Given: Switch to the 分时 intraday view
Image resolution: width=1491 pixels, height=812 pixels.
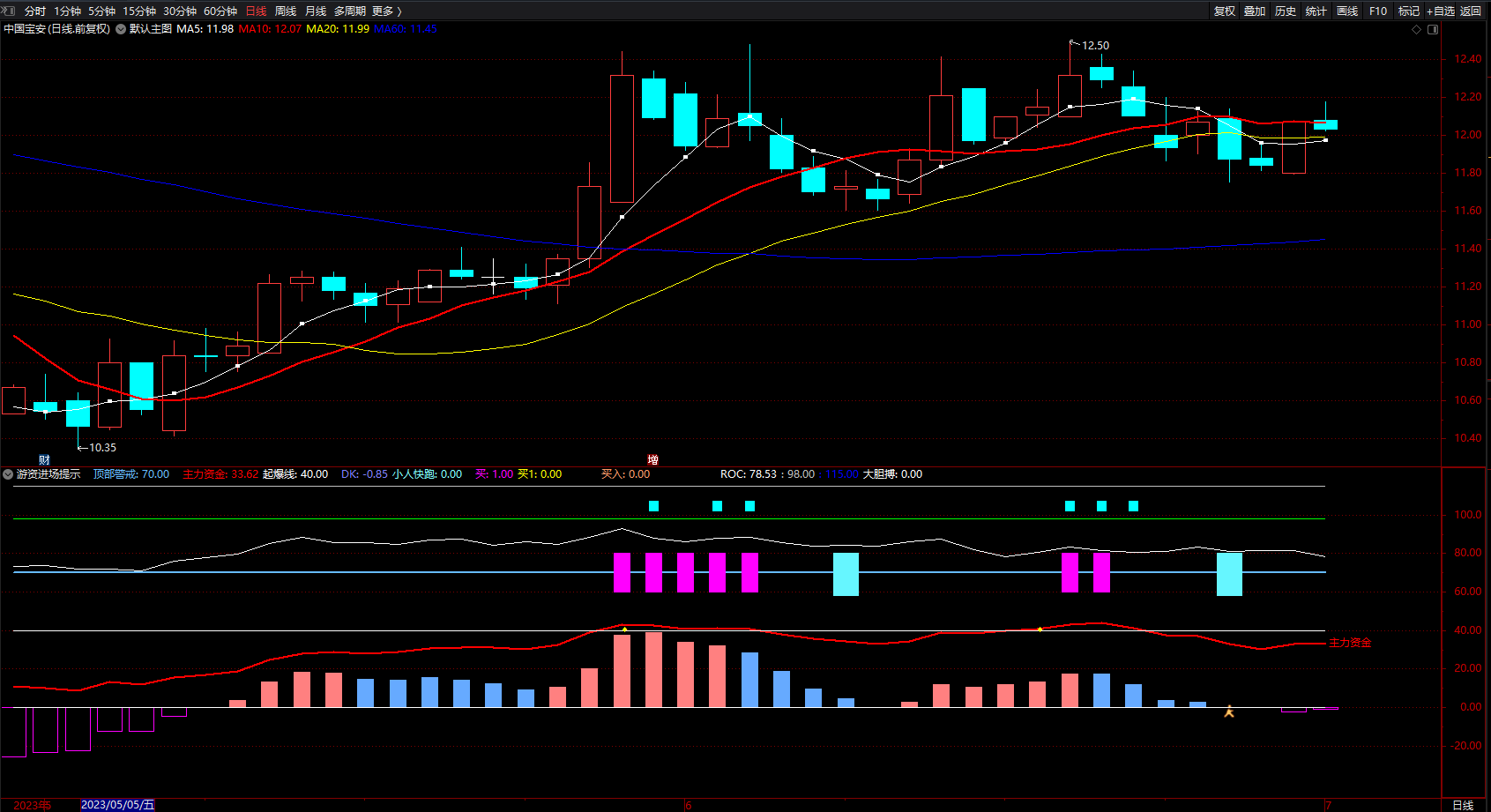Looking at the screenshot, I should tap(35, 11).
